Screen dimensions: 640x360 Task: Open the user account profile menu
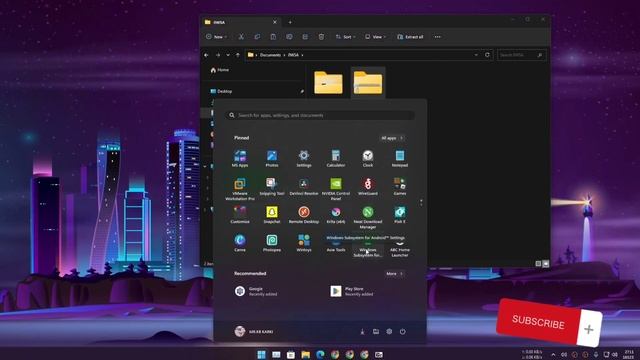pos(254,332)
